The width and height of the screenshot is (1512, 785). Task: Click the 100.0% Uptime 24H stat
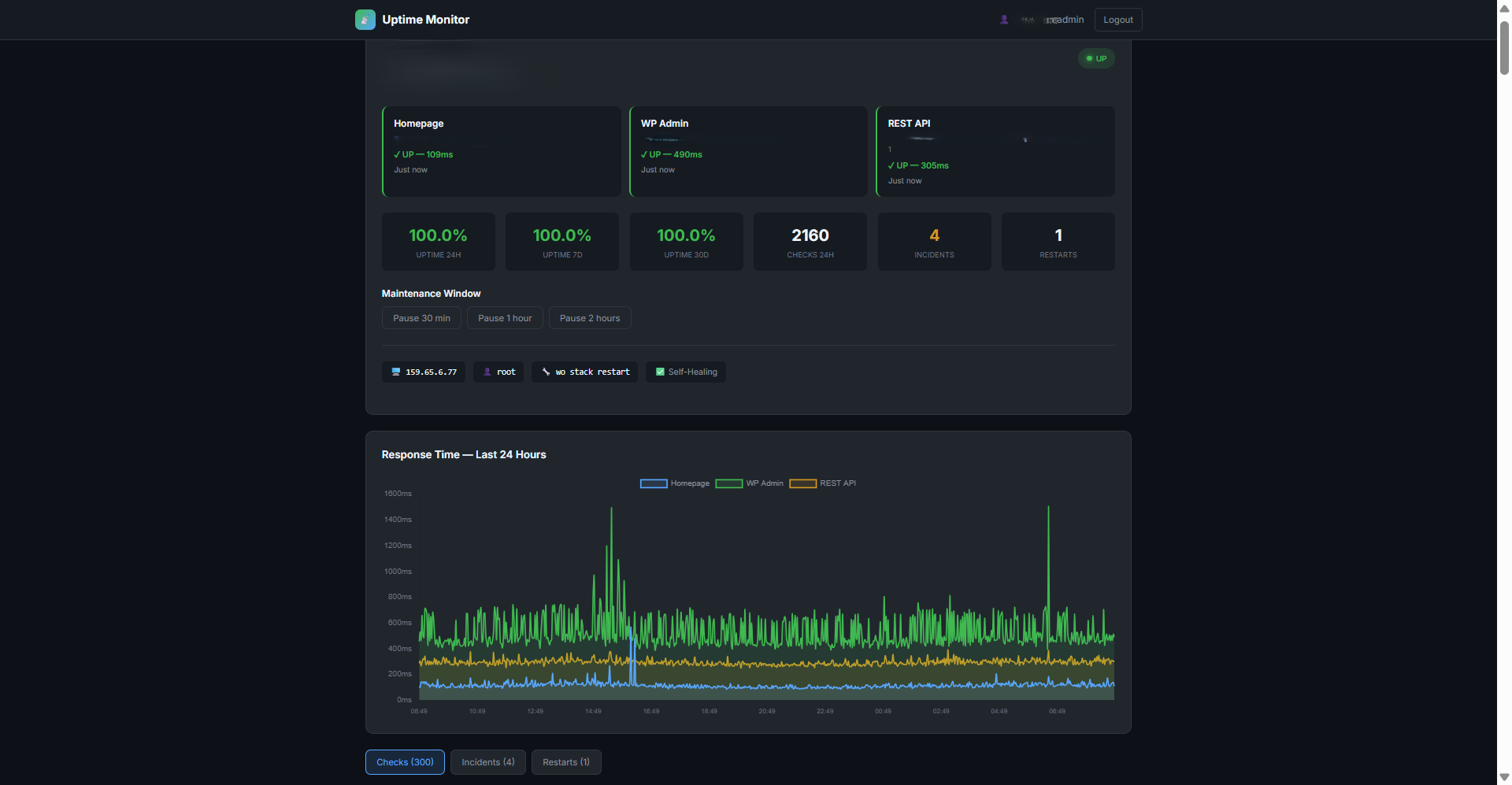point(439,242)
